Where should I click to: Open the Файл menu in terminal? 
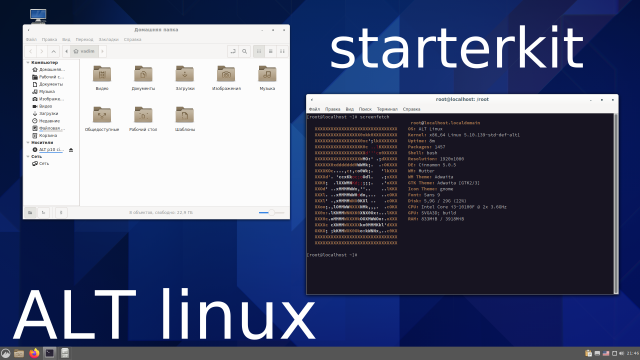[314, 109]
